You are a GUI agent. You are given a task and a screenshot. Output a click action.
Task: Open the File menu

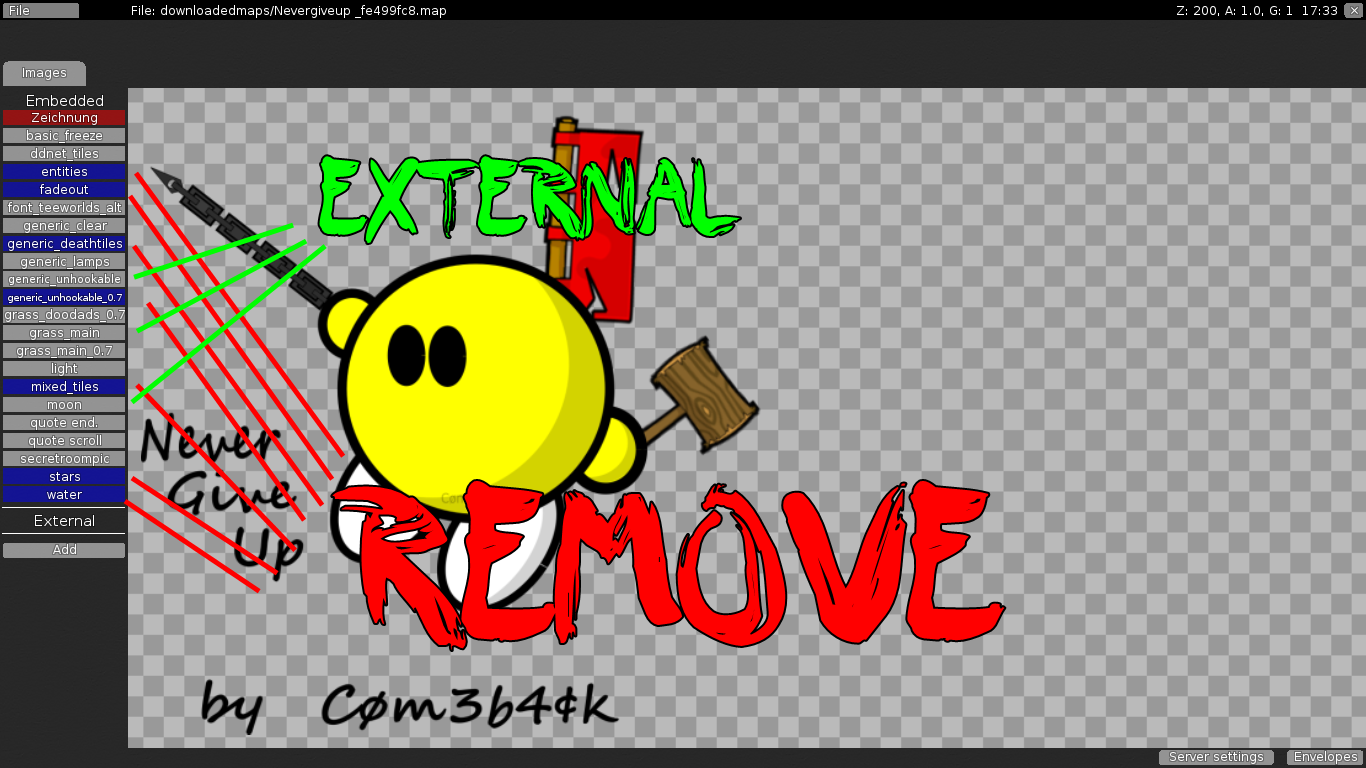click(x=41, y=10)
